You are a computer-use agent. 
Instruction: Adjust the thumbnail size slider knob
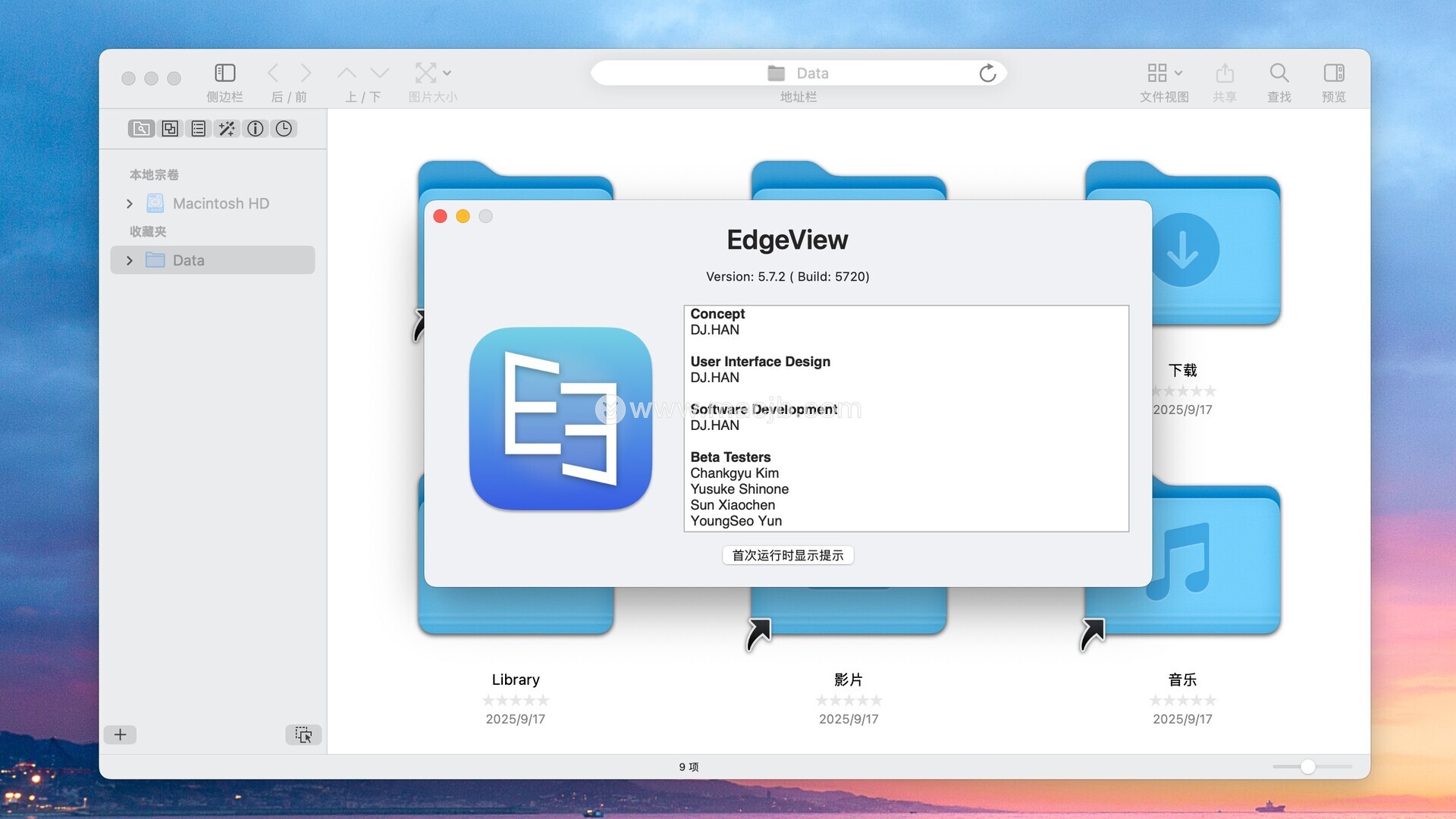point(1307,767)
